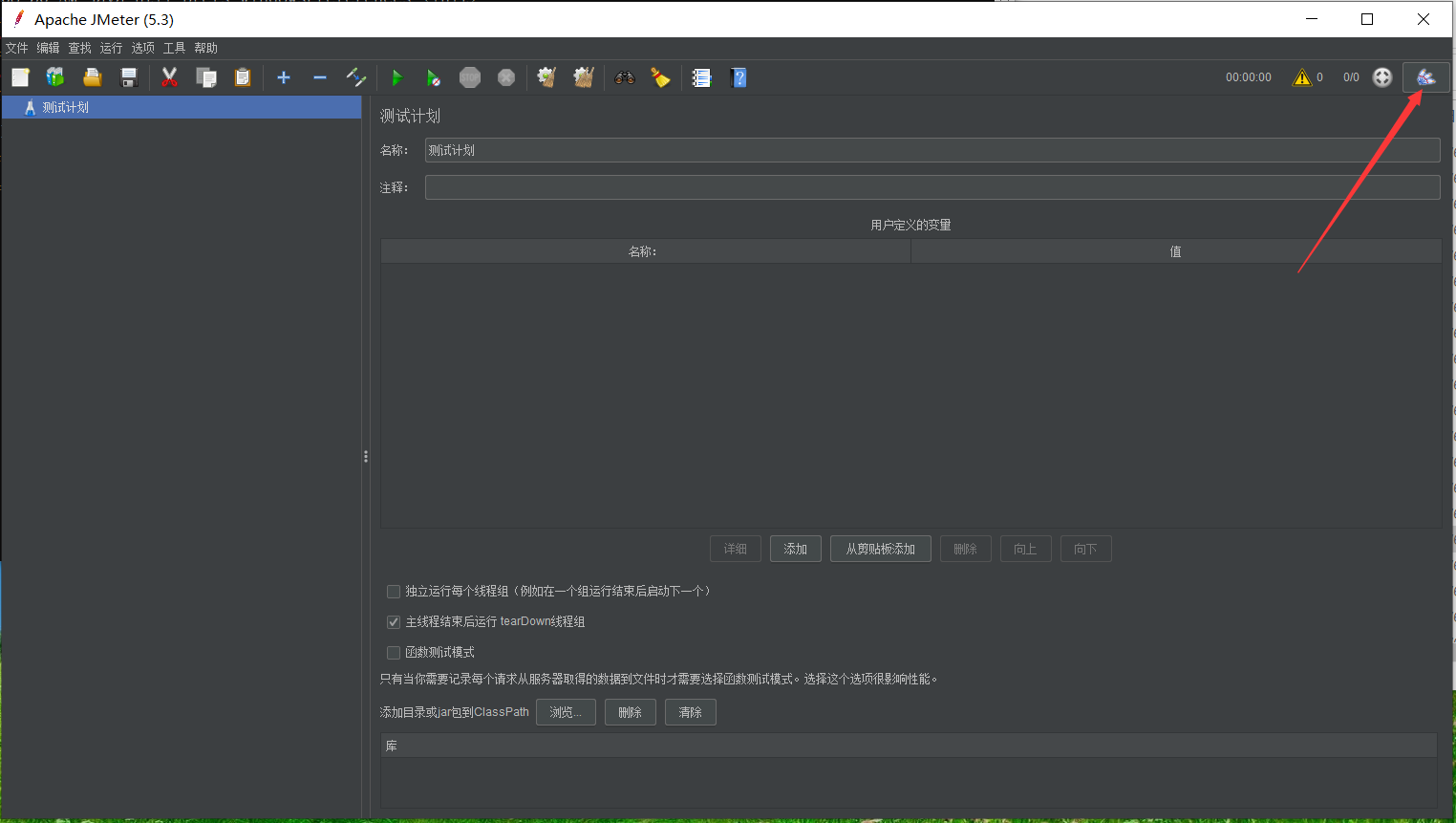Click the Open file folder icon
The image size is (1456, 823).
92,77
